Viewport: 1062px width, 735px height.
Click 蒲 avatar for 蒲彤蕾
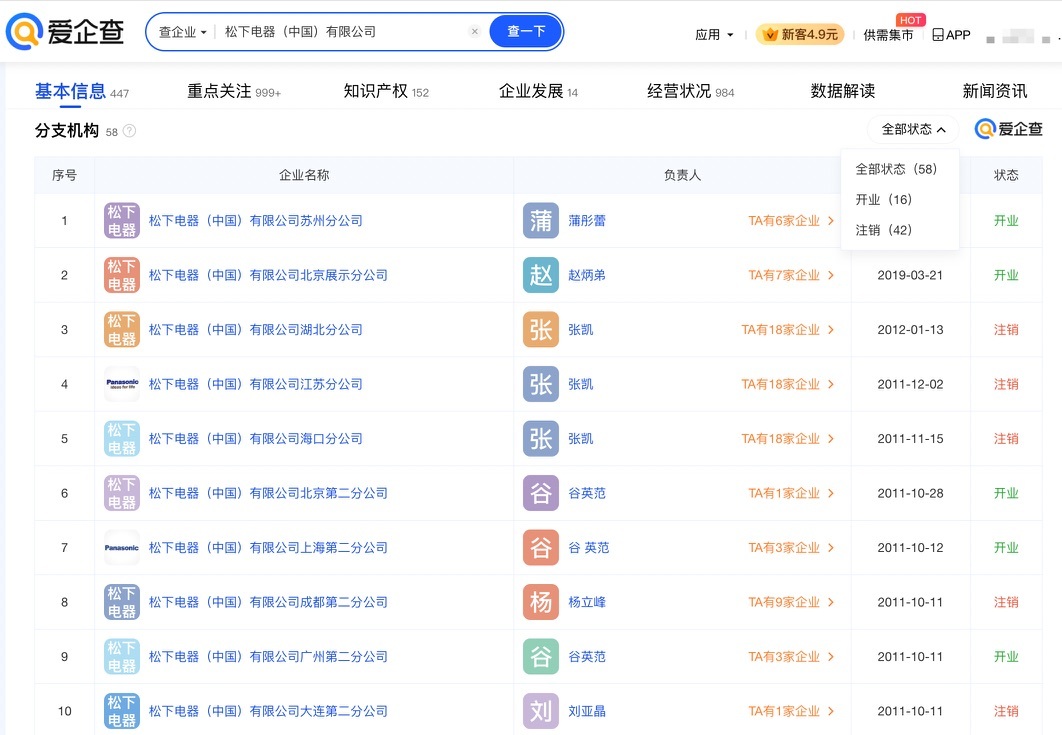pos(540,221)
